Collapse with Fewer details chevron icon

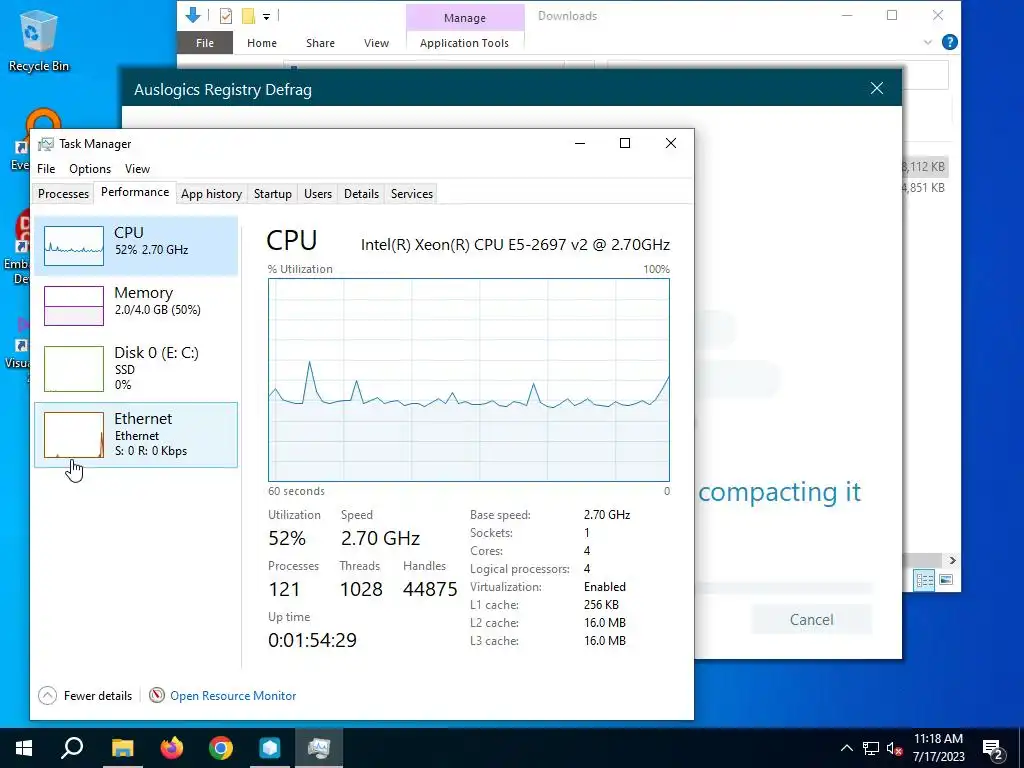coord(47,696)
